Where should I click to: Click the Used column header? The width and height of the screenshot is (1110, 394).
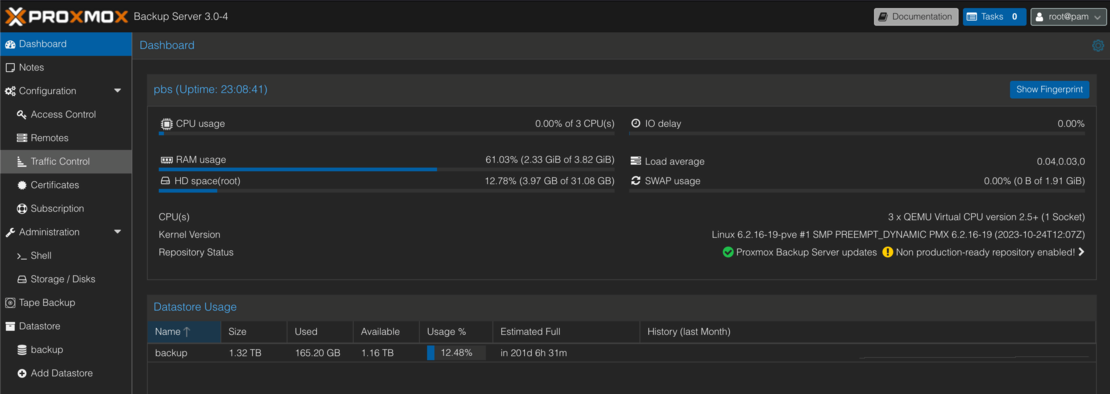(x=319, y=331)
